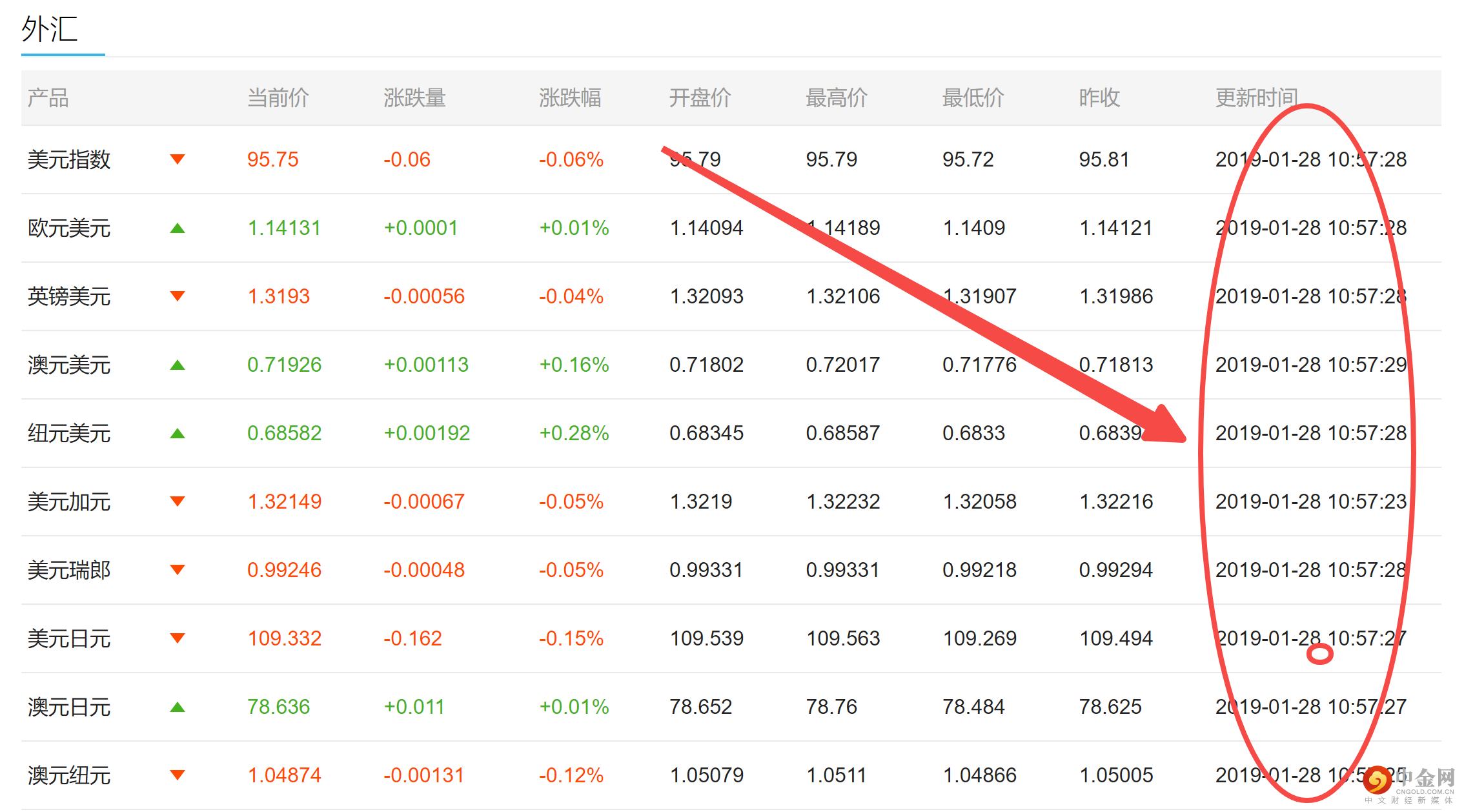The height and width of the screenshot is (812, 1464).
Task: Click the green up arrow beside 纽元美元
Action: (178, 433)
